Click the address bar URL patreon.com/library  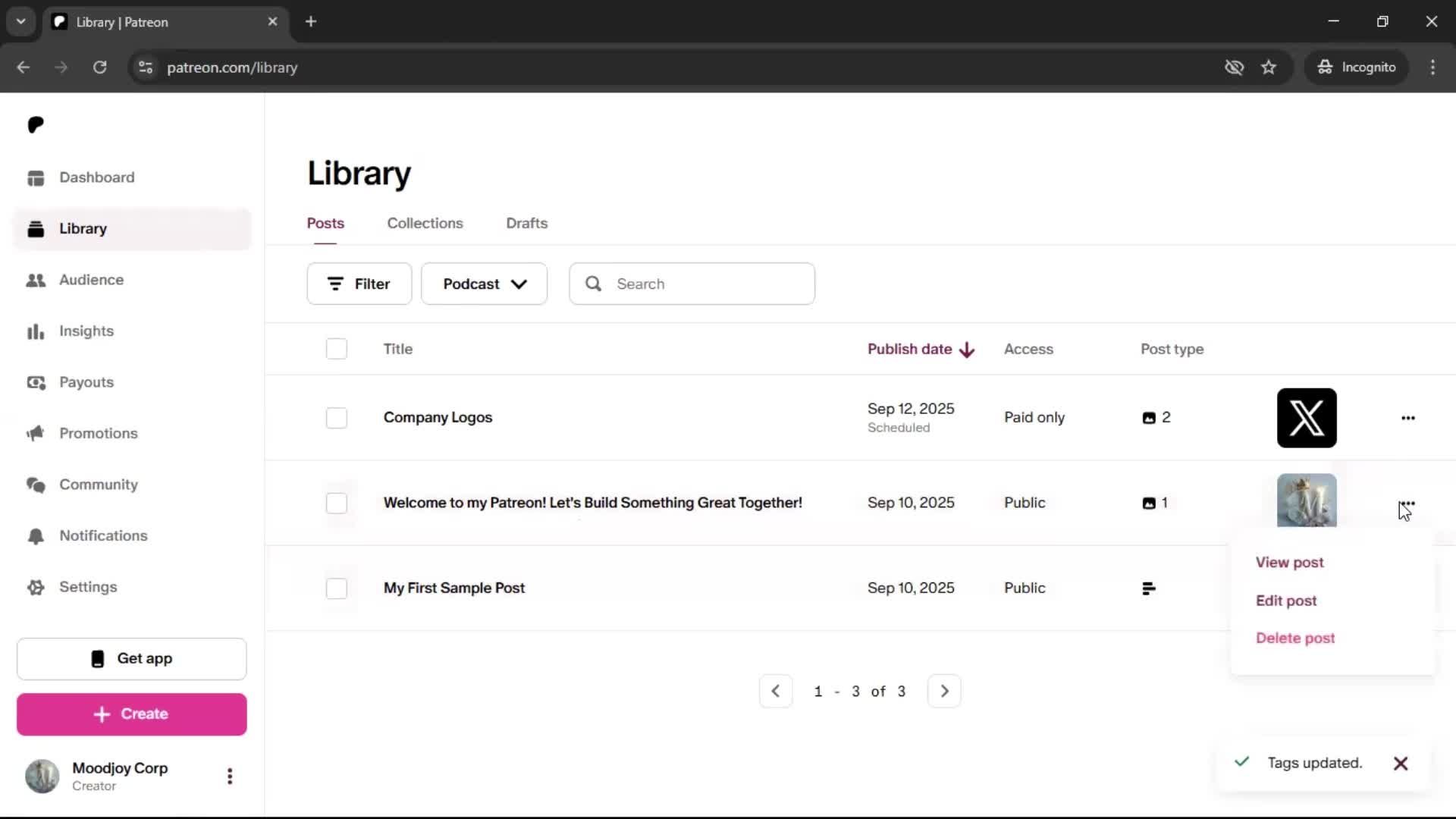(232, 67)
